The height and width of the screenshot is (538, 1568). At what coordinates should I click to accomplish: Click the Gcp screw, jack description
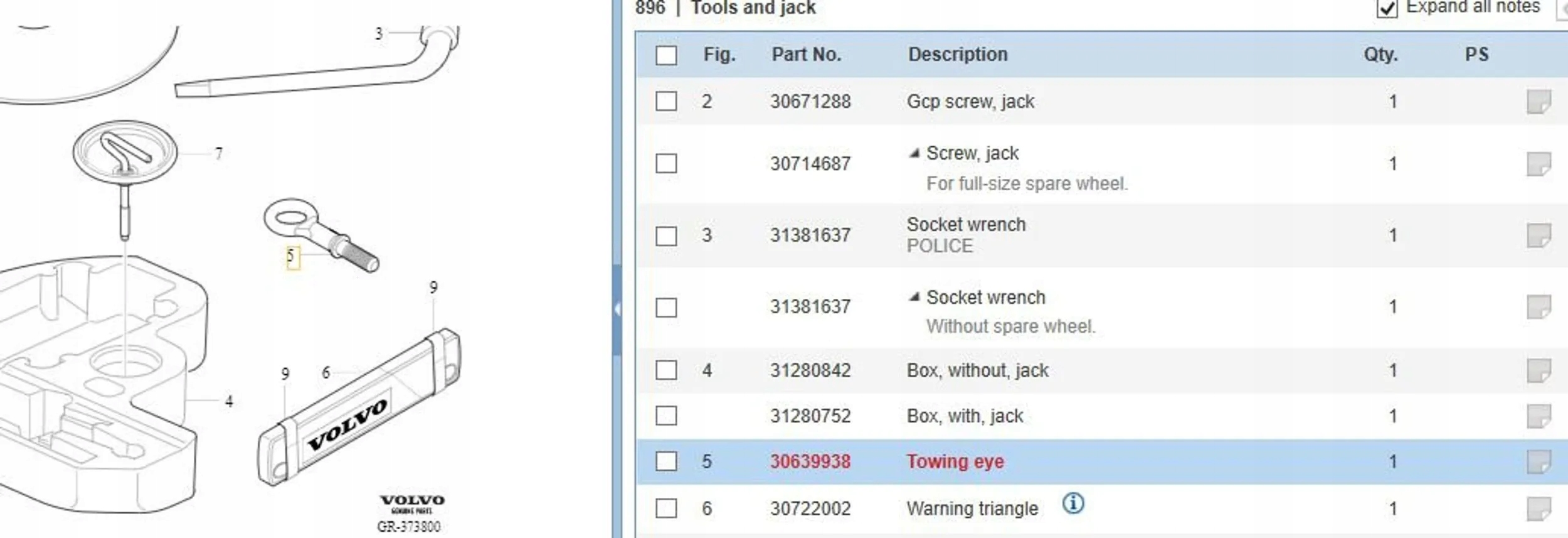pos(971,102)
